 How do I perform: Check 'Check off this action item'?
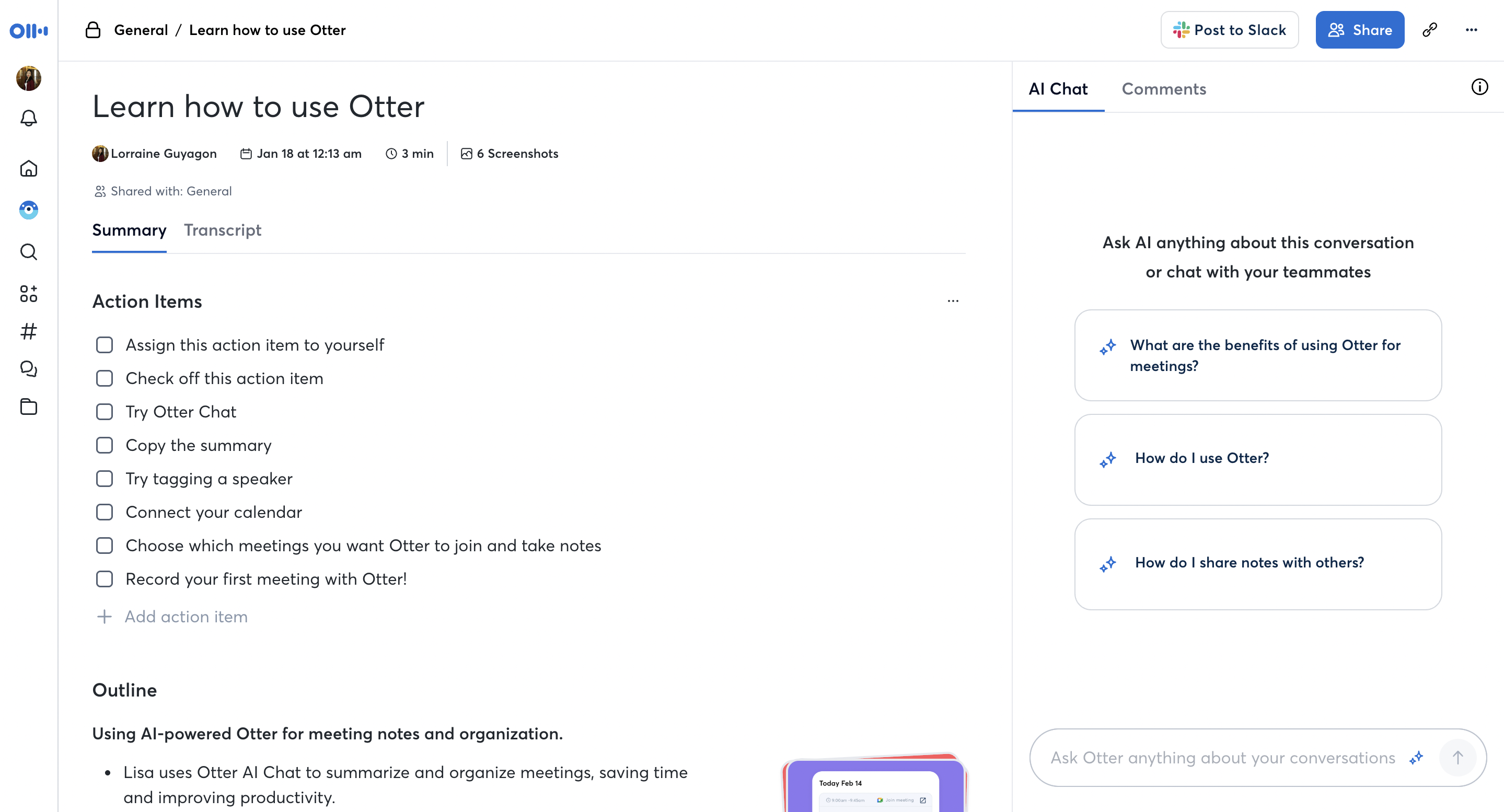point(105,378)
